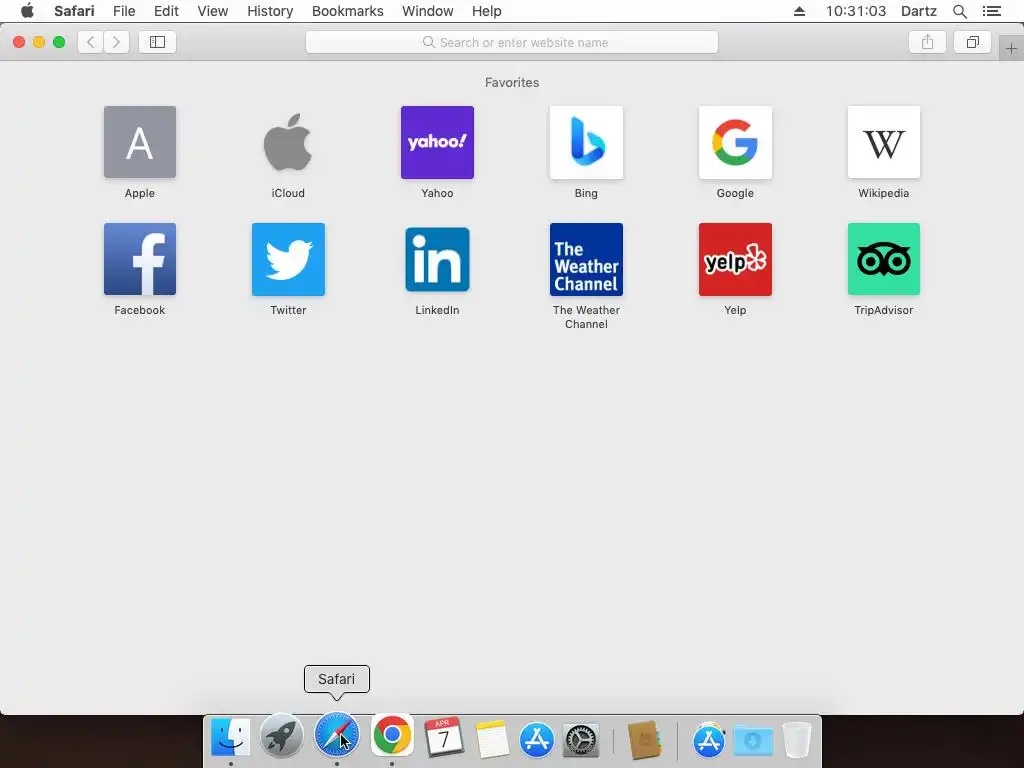The width and height of the screenshot is (1024, 768).
Task: Open Google Chrome from the Dock
Action: (x=392, y=735)
